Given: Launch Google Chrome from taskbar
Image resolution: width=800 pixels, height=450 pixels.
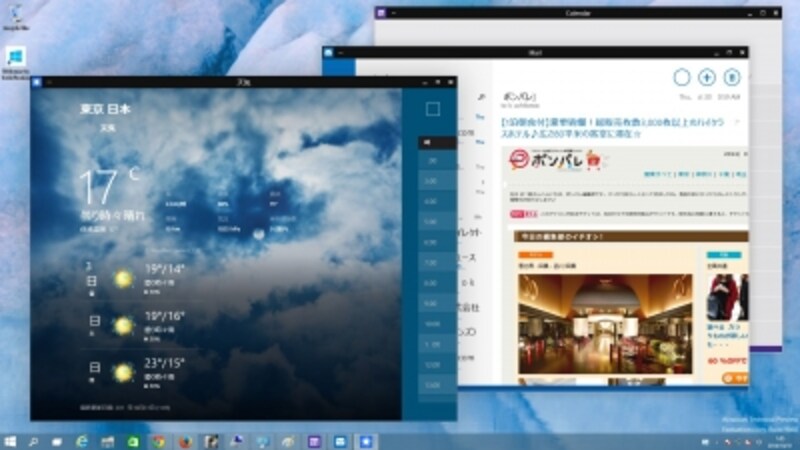Looking at the screenshot, I should tap(159, 441).
